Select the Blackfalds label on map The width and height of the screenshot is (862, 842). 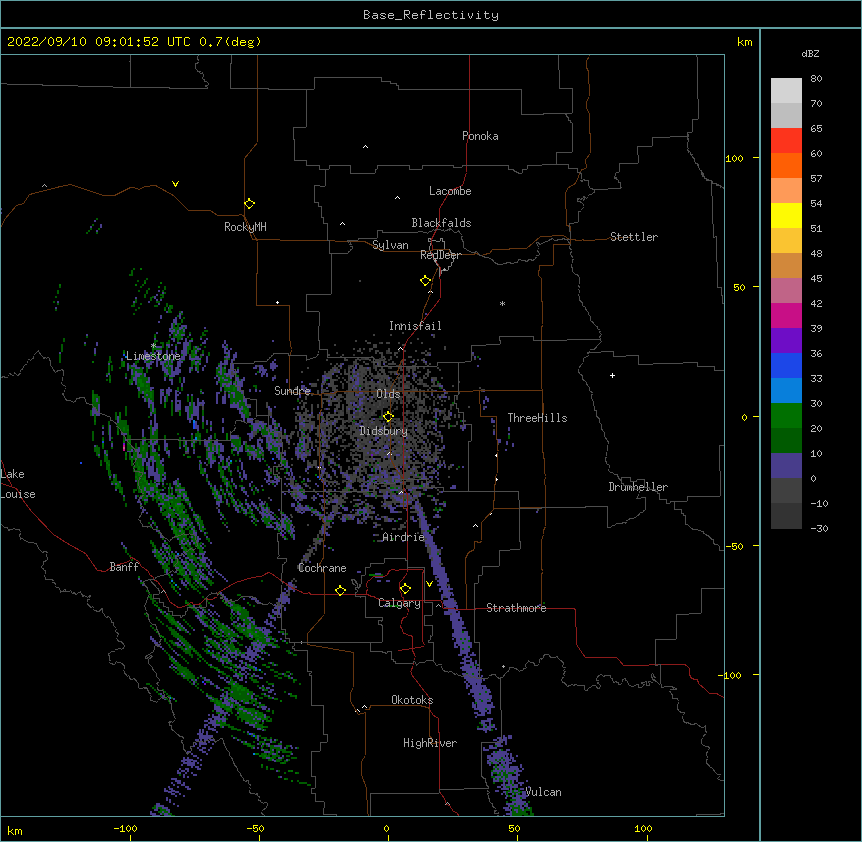tap(441, 223)
